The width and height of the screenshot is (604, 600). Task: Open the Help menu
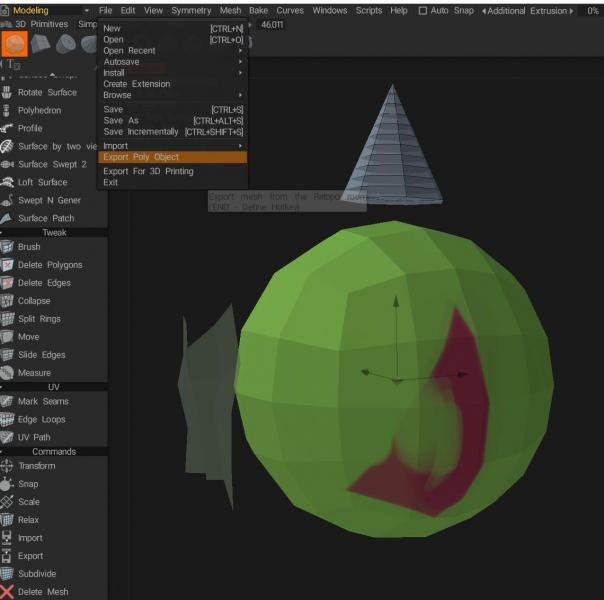click(x=399, y=10)
